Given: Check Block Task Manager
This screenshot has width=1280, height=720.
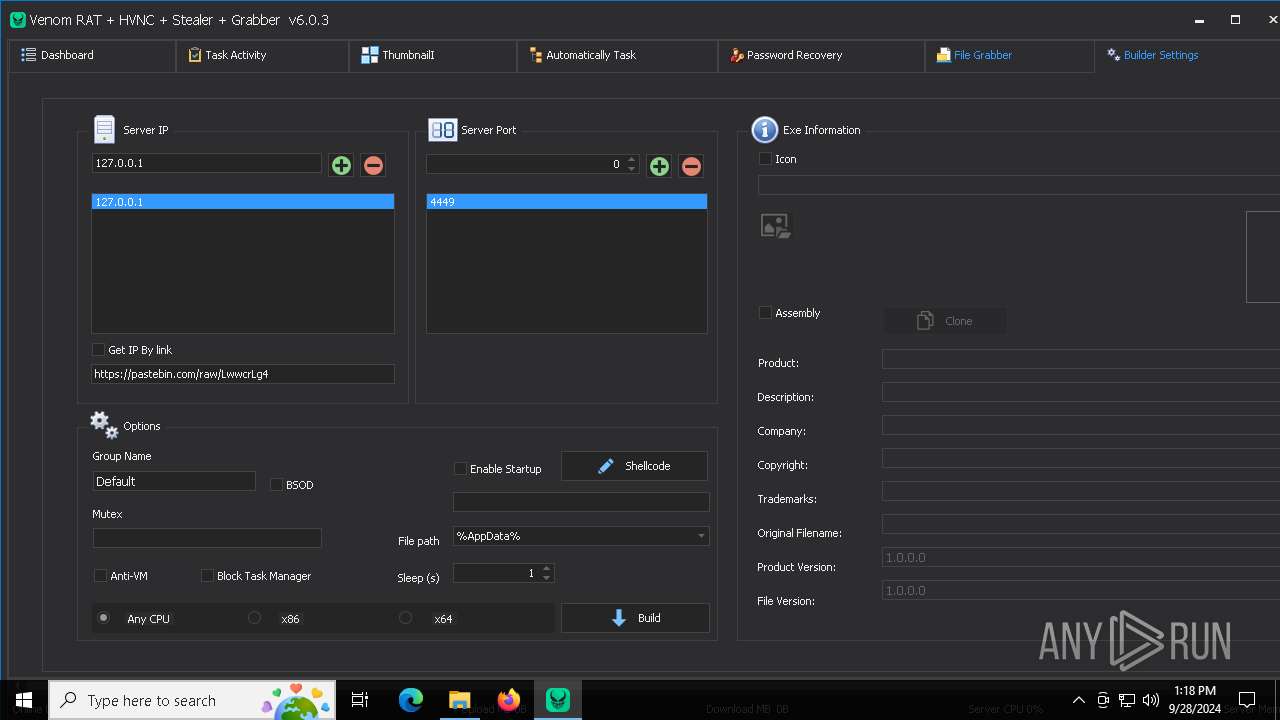Looking at the screenshot, I should (x=207, y=575).
